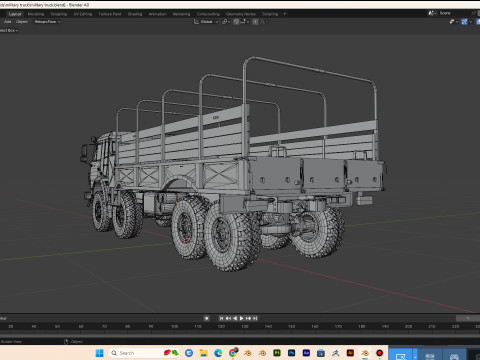Open Microsoft Edge from taskbar
The image size is (480, 360).
218,353
